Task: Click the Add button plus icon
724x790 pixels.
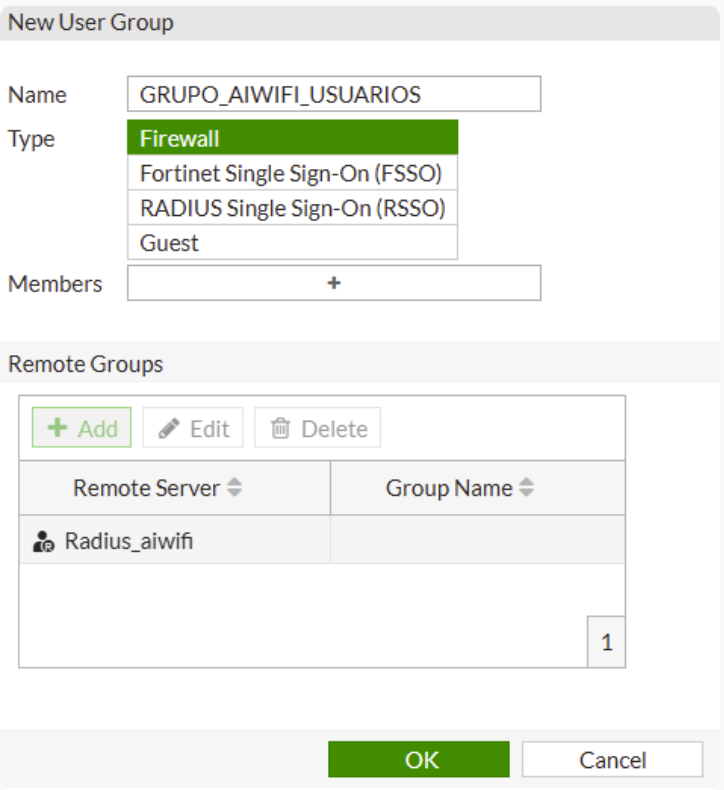Action: click(58, 428)
